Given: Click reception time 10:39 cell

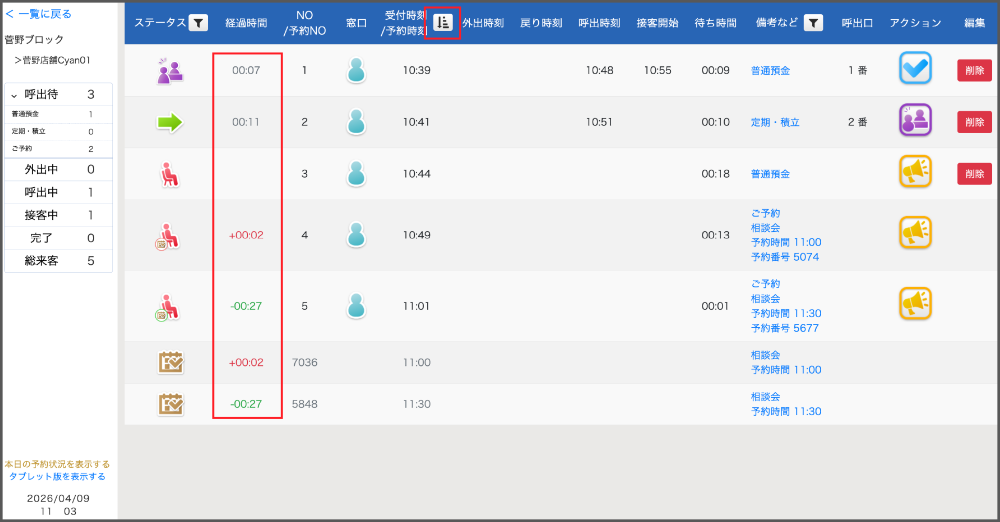Looking at the screenshot, I should (416, 70).
